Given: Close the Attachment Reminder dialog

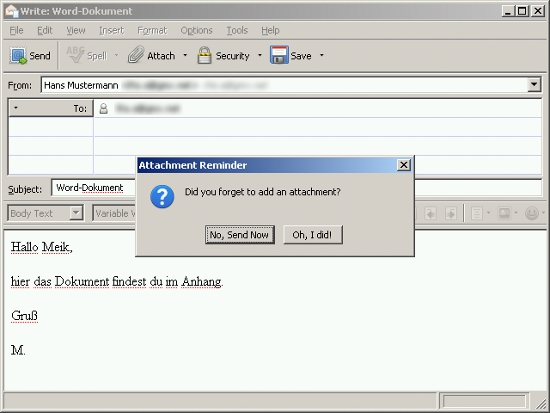Looking at the screenshot, I should point(403,165).
